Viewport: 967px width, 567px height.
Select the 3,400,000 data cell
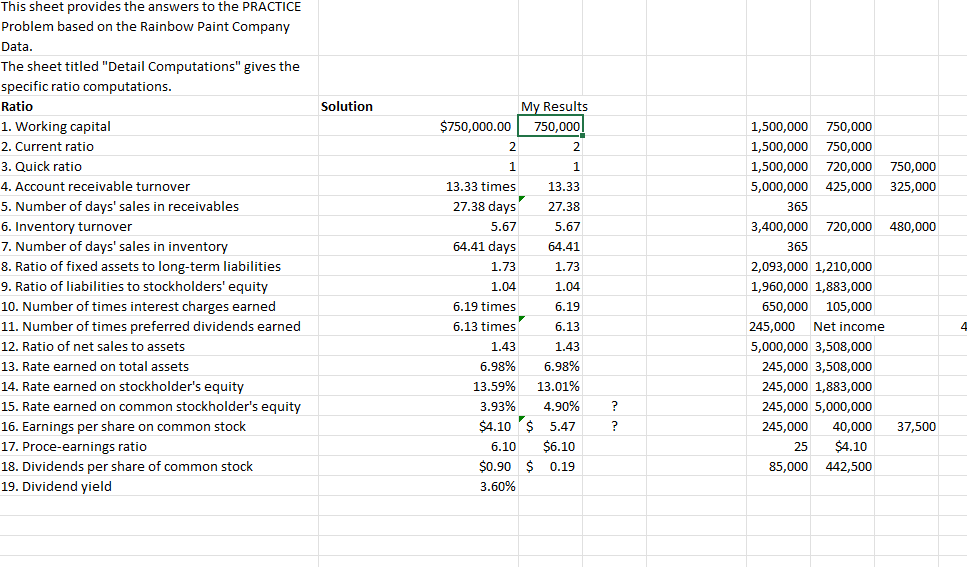point(778,226)
